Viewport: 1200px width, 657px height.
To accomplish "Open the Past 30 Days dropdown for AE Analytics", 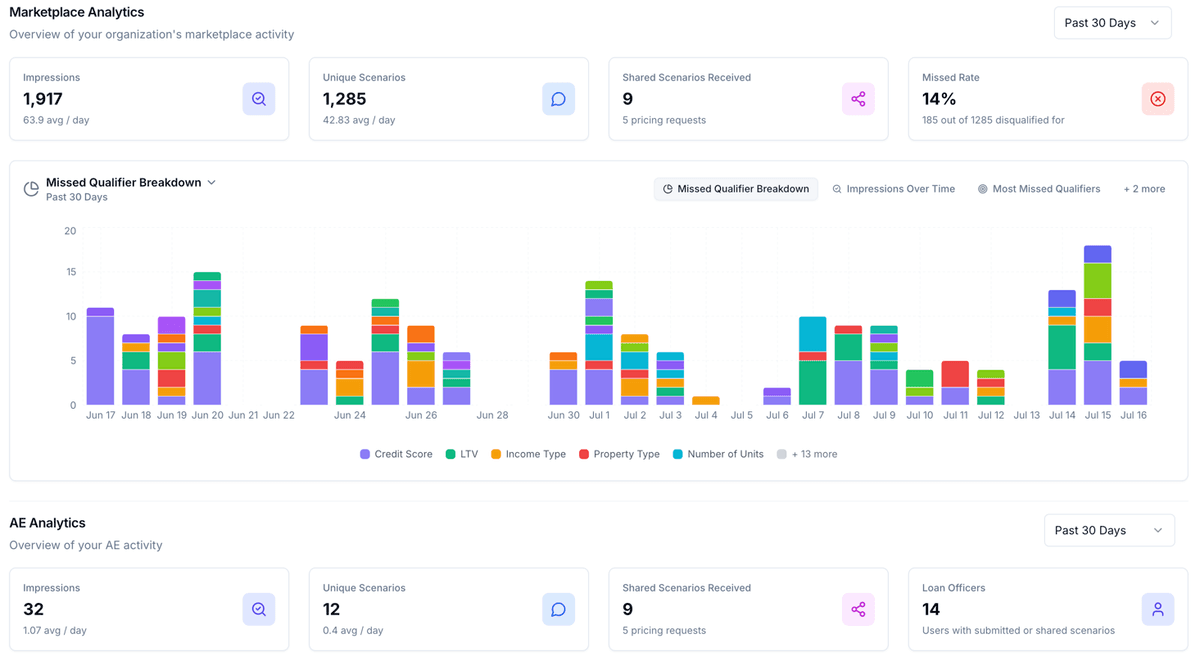I will click(1109, 530).
